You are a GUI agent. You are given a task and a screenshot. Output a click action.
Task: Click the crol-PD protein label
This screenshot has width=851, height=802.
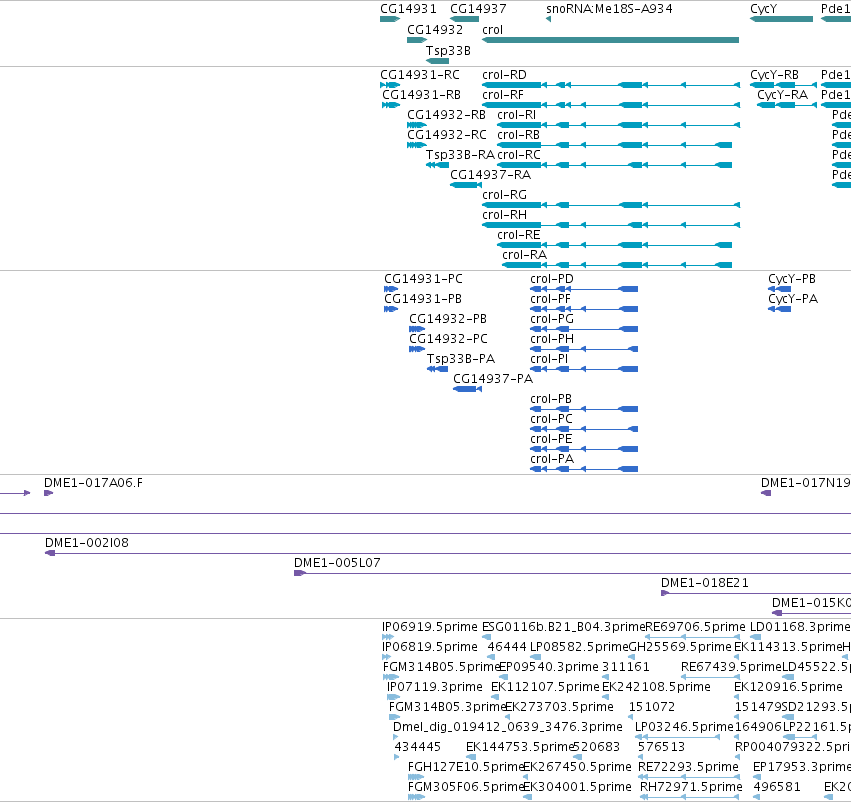tap(552, 279)
